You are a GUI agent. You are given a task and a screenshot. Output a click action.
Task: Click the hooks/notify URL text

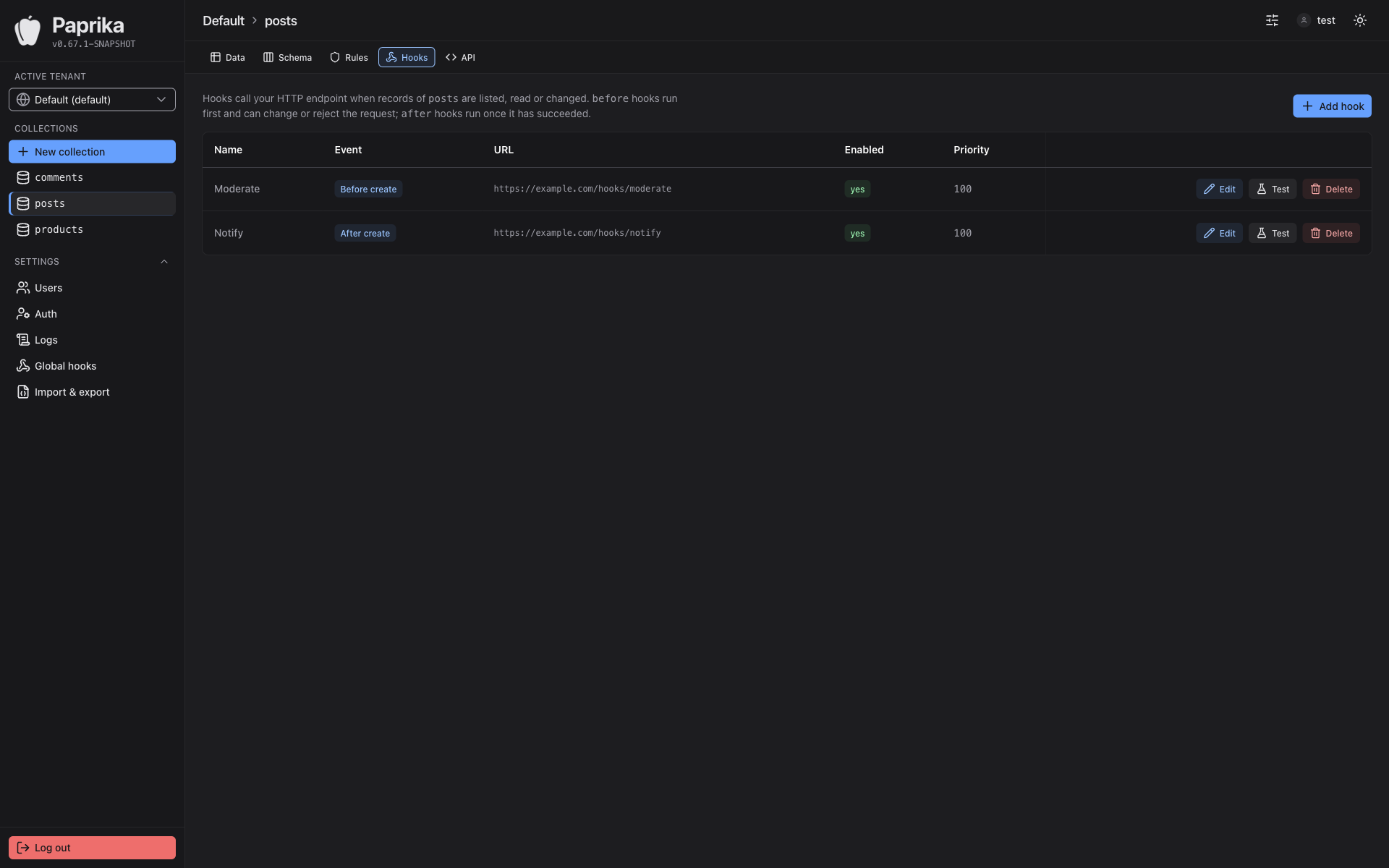[x=577, y=233]
